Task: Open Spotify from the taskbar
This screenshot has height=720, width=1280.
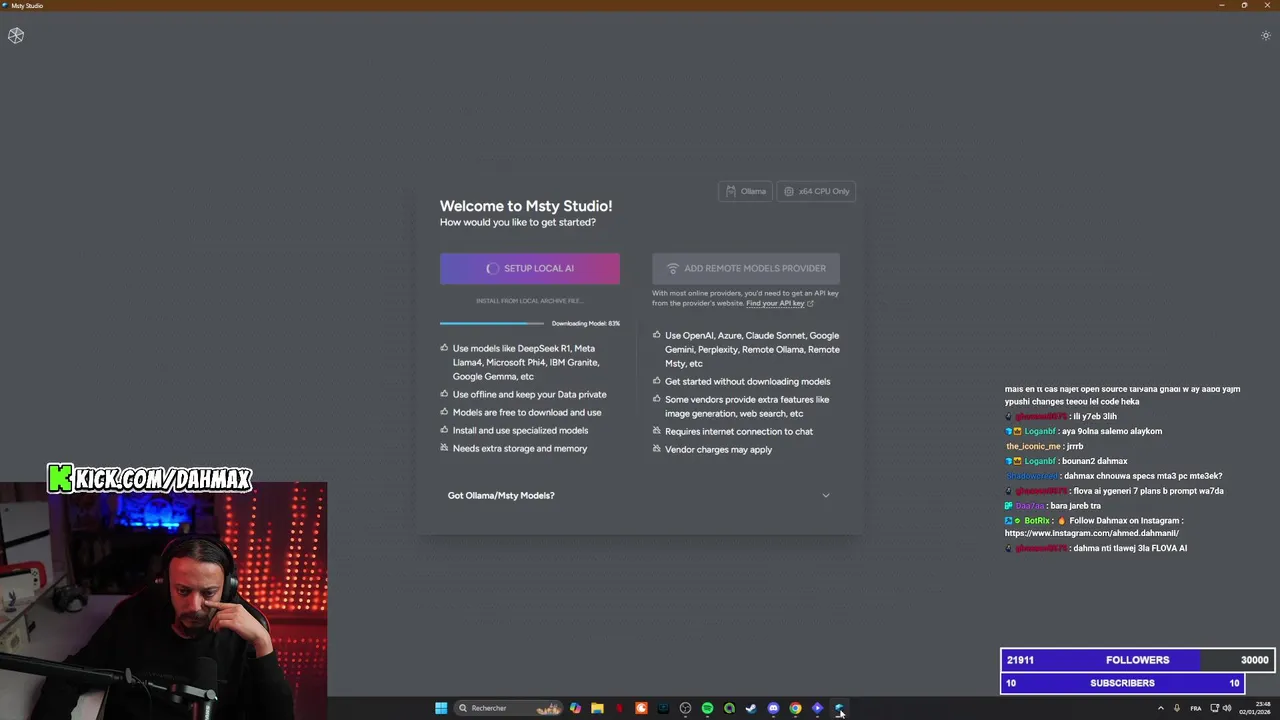Action: [707, 708]
